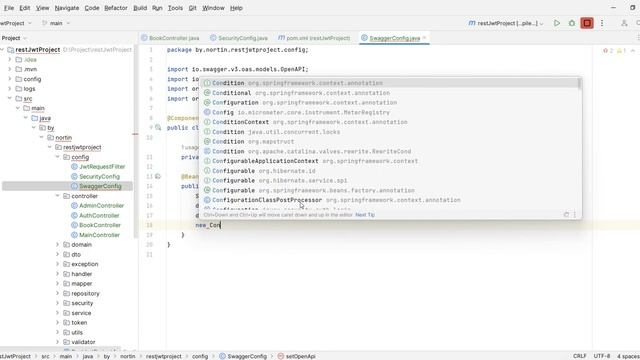Run the restJwtProject configuration
Image resolution: width=640 pixels, height=360 pixels.
tap(557, 23)
